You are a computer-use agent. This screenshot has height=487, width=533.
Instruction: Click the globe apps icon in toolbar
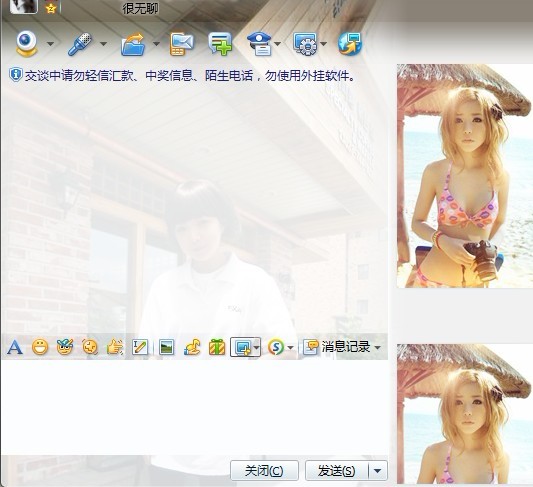pyautogui.click(x=350, y=44)
